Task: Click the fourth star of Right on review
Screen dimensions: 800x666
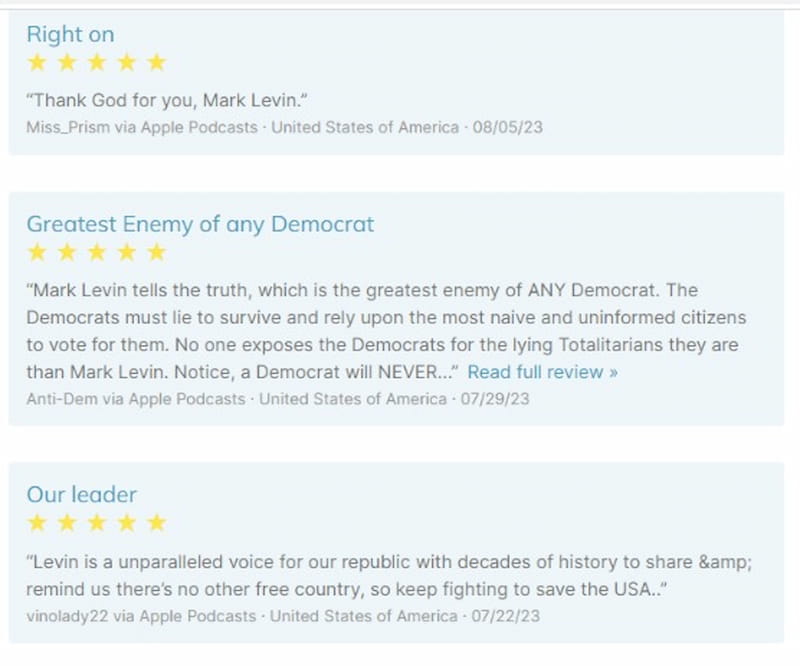Action: tap(127, 63)
